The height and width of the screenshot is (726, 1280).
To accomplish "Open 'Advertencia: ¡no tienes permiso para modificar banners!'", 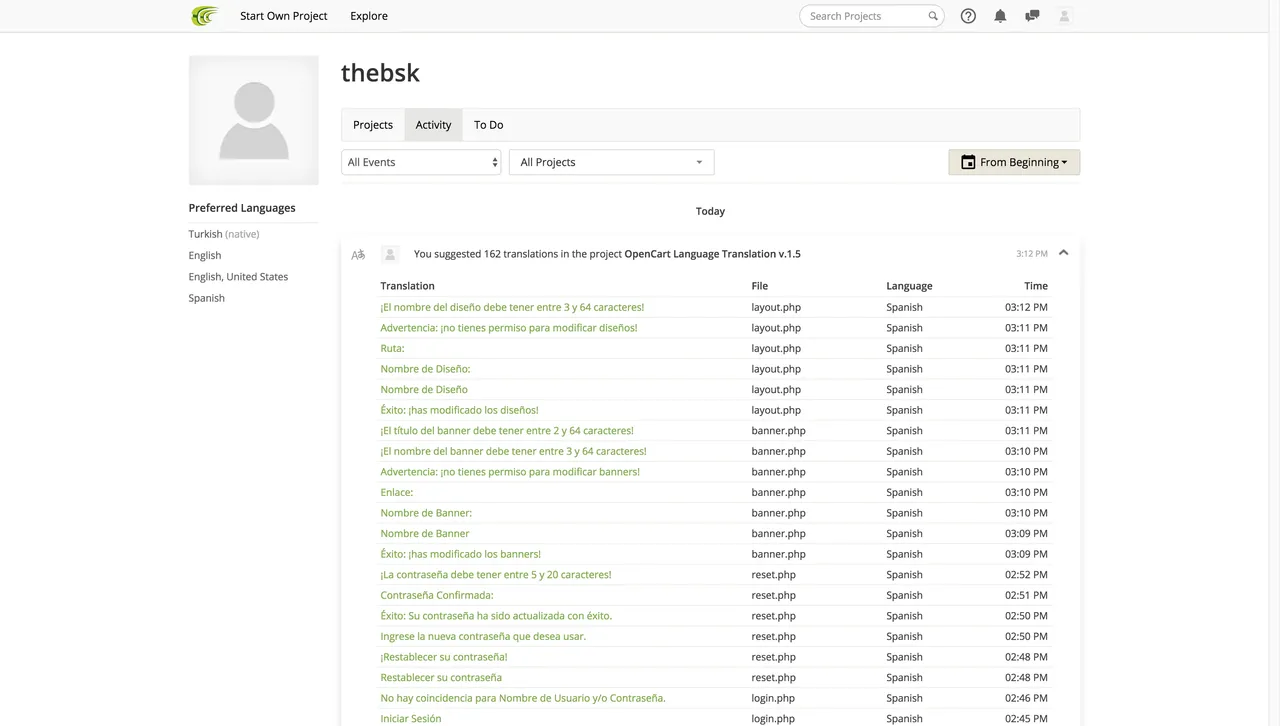I will [x=510, y=472].
